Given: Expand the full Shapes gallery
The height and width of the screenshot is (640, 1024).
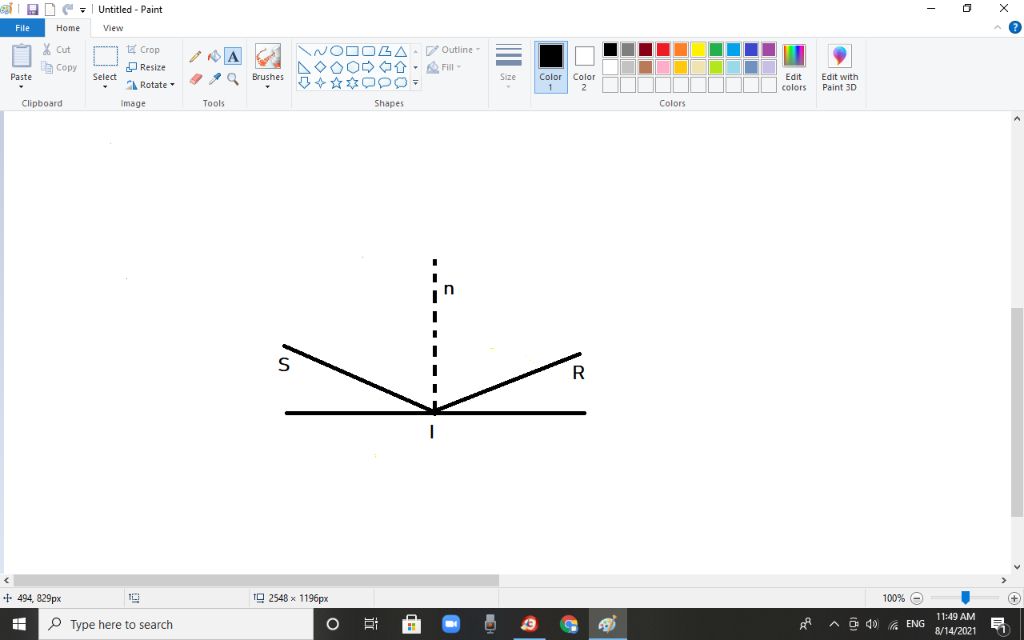Looking at the screenshot, I should coord(415,83).
